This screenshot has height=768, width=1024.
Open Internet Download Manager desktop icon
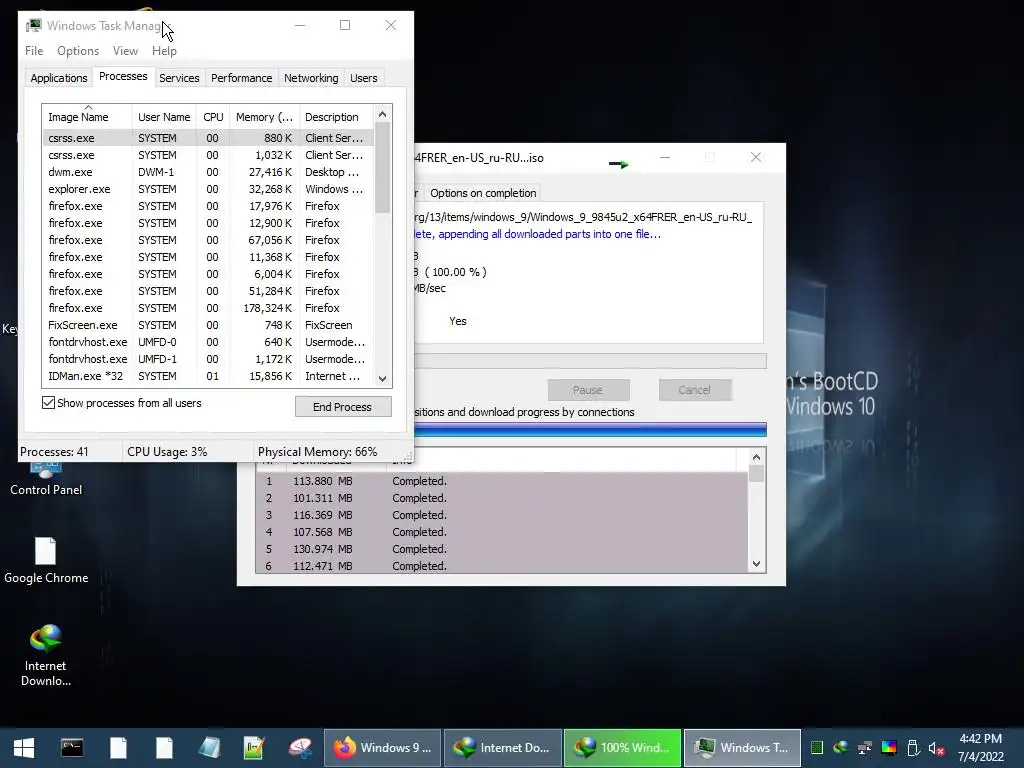tap(45, 655)
